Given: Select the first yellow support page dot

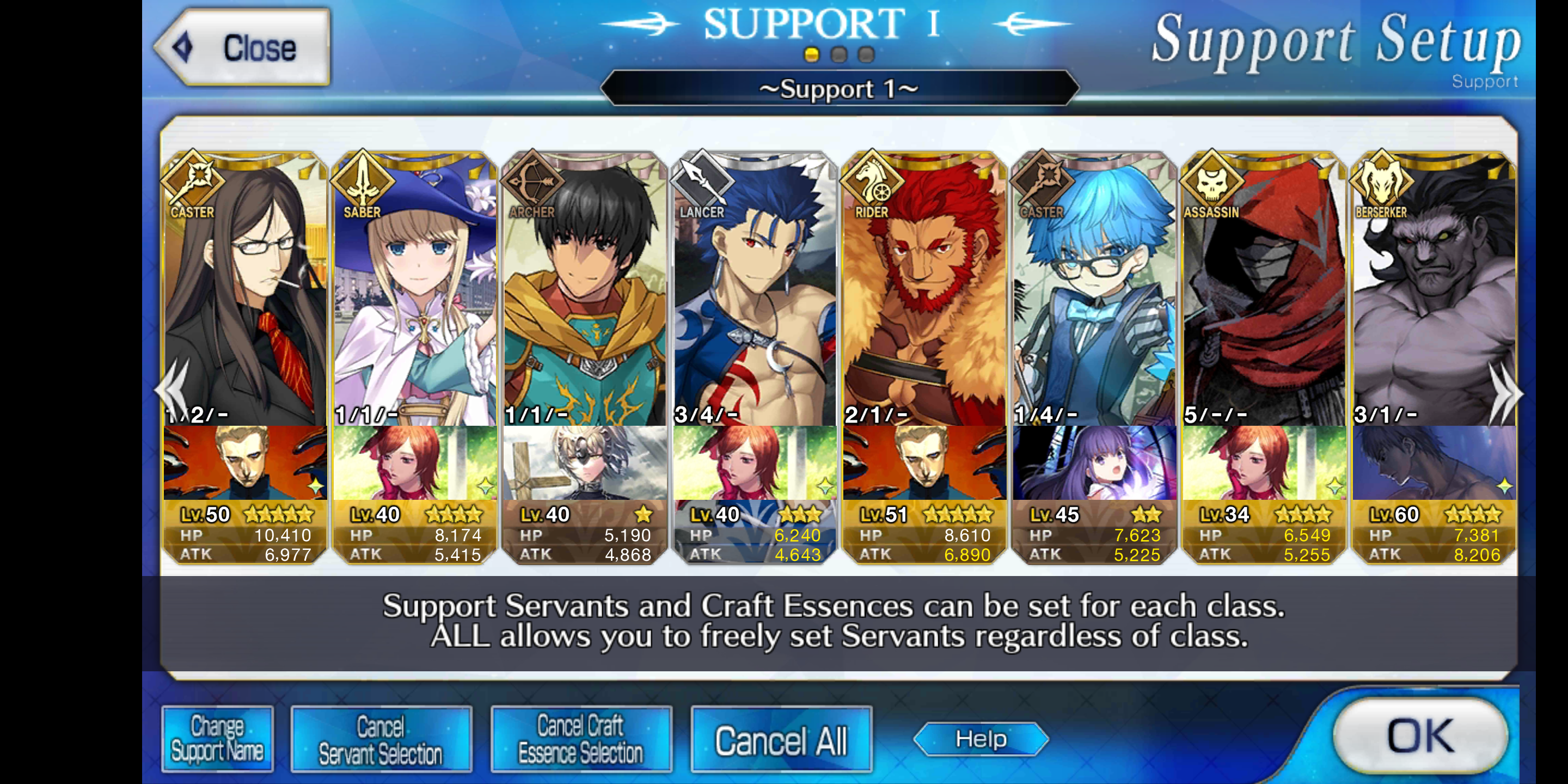Looking at the screenshot, I should pos(811,55).
